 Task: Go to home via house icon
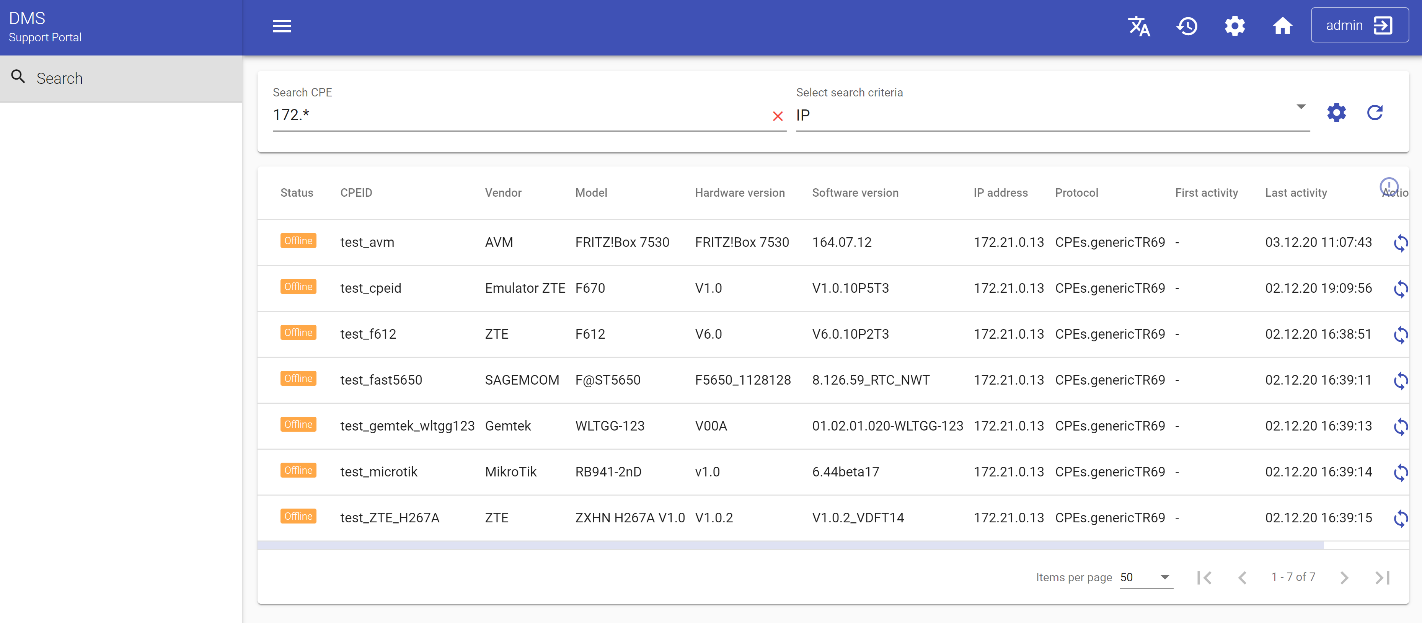(x=1283, y=27)
